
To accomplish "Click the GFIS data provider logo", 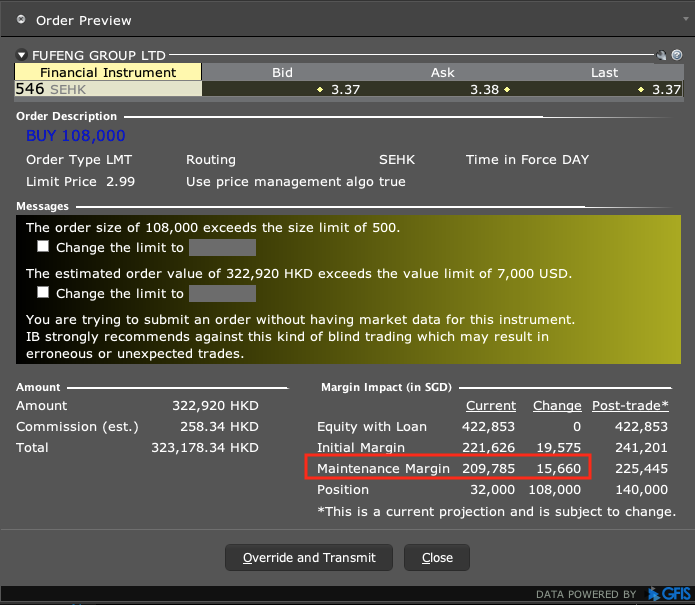I will (669, 594).
